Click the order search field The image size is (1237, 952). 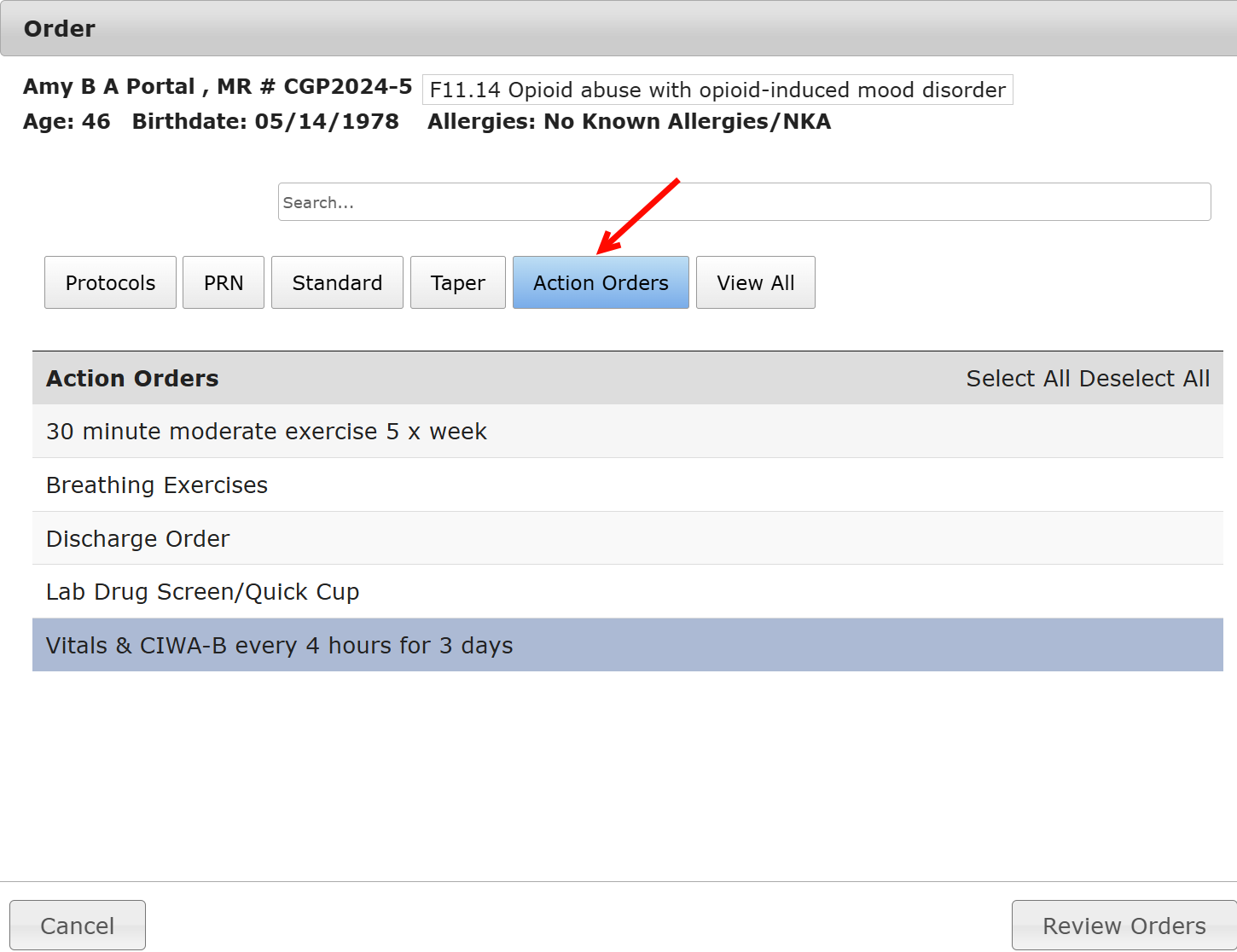(x=744, y=202)
